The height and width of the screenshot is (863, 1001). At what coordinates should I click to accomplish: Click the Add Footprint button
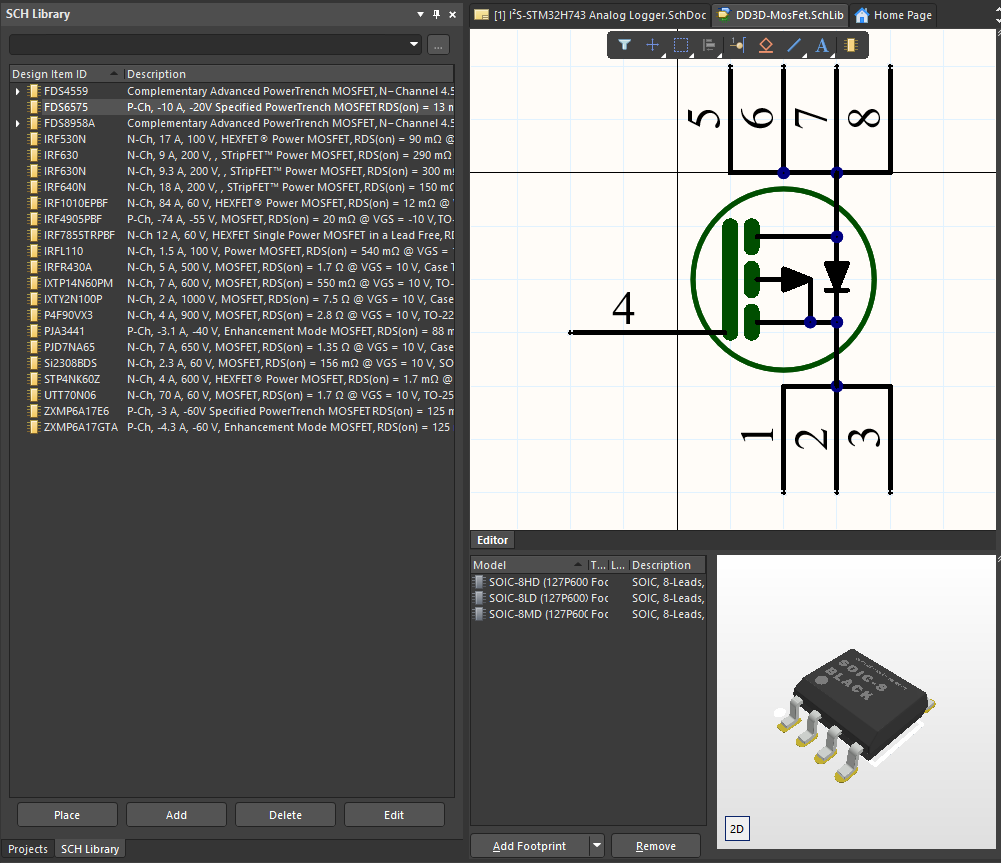tap(529, 846)
